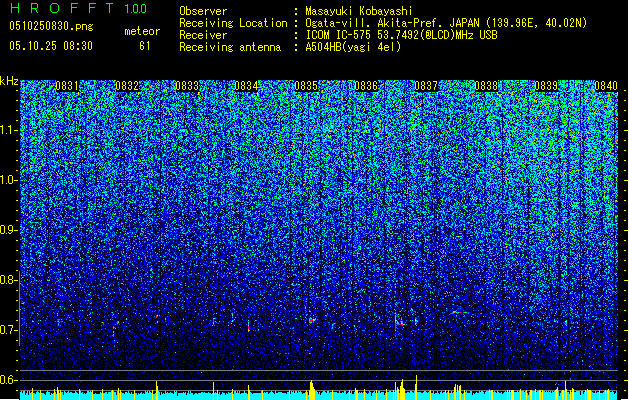The height and width of the screenshot is (400, 629).
Task: Select the file name 0510250830.png
Action: 51,27
